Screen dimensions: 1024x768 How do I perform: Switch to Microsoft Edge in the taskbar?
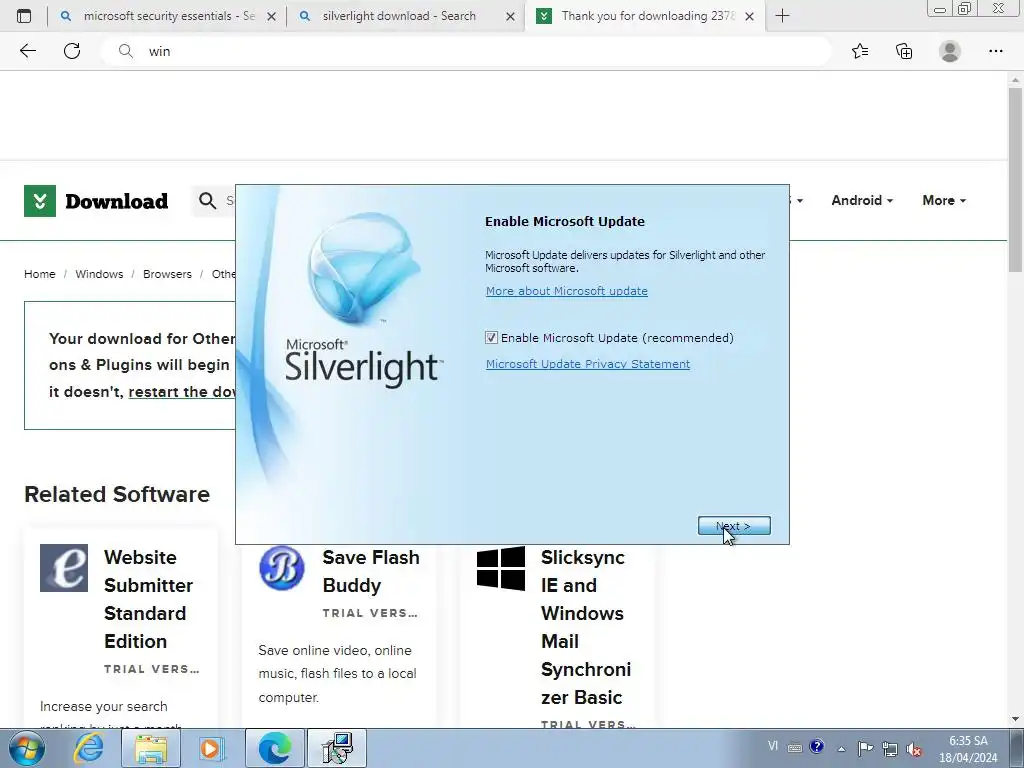[x=275, y=748]
